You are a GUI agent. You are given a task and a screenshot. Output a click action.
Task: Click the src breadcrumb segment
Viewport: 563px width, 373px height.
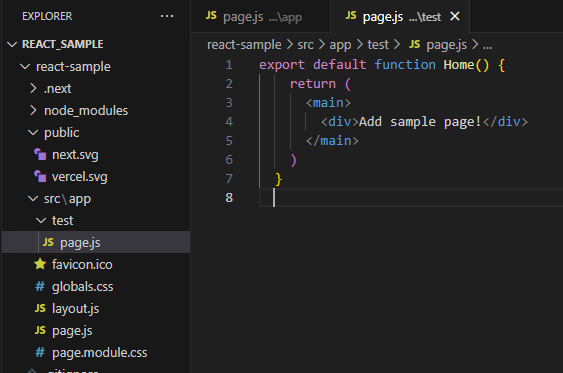[x=305, y=45]
